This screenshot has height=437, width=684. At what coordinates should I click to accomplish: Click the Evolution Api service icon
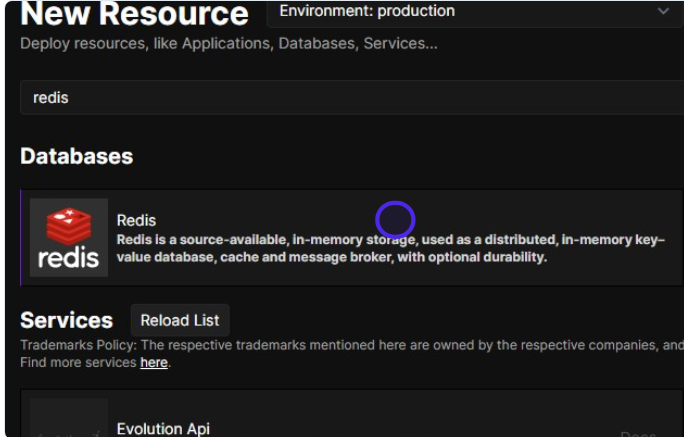tap(68, 420)
